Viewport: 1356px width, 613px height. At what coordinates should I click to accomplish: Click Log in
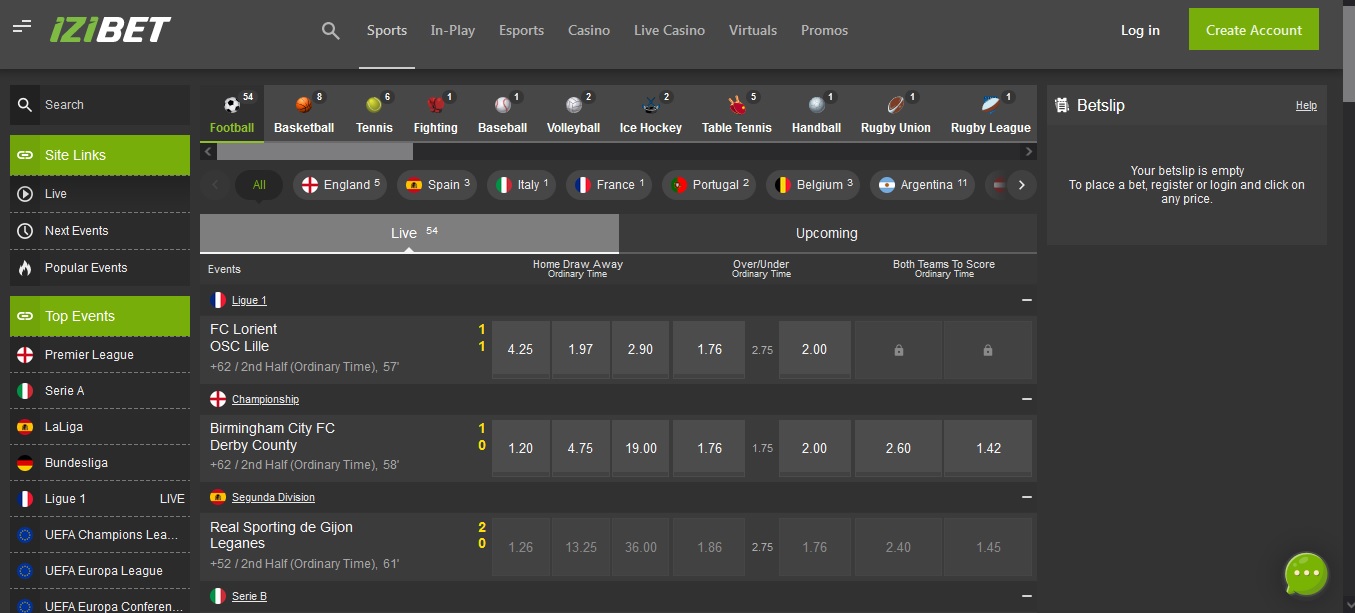click(x=1140, y=30)
